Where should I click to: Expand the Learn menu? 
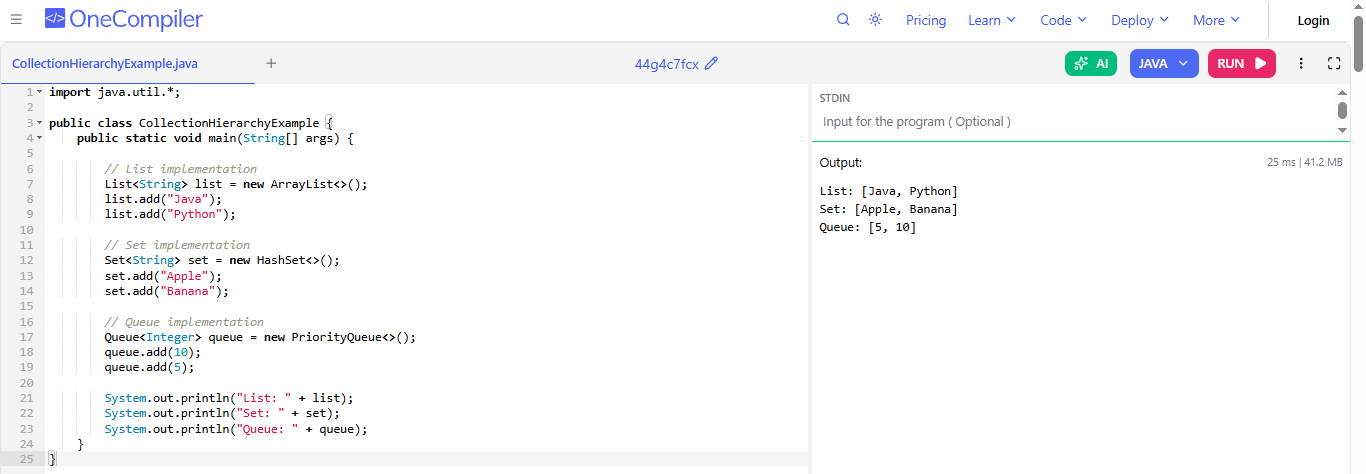pyautogui.click(x=991, y=20)
